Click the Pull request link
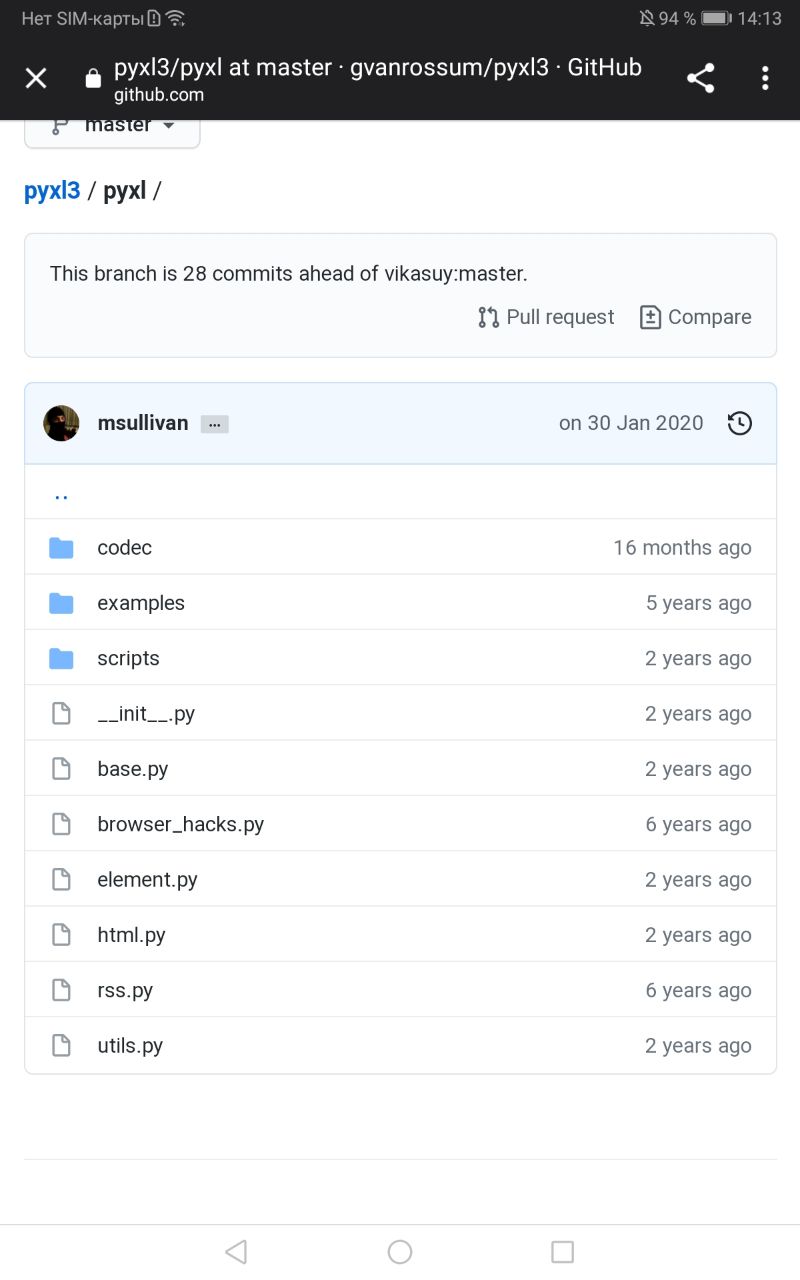This screenshot has width=800, height=1280. [x=546, y=317]
